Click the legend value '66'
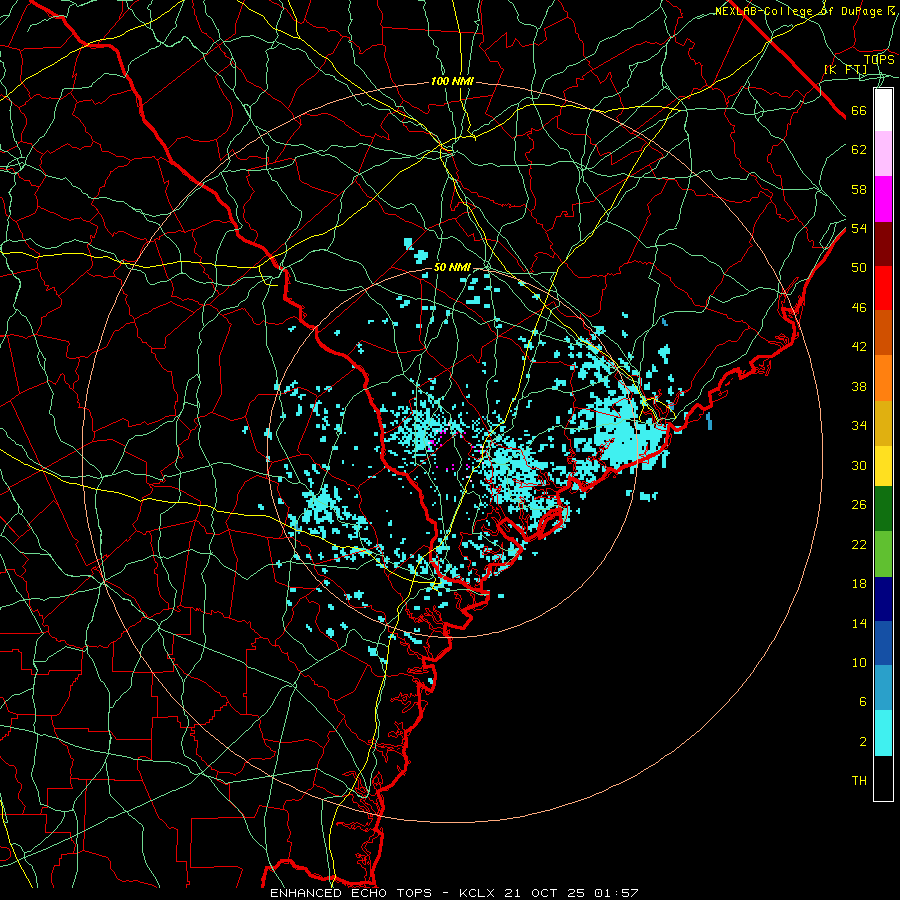900x900 pixels. pyautogui.click(x=859, y=111)
